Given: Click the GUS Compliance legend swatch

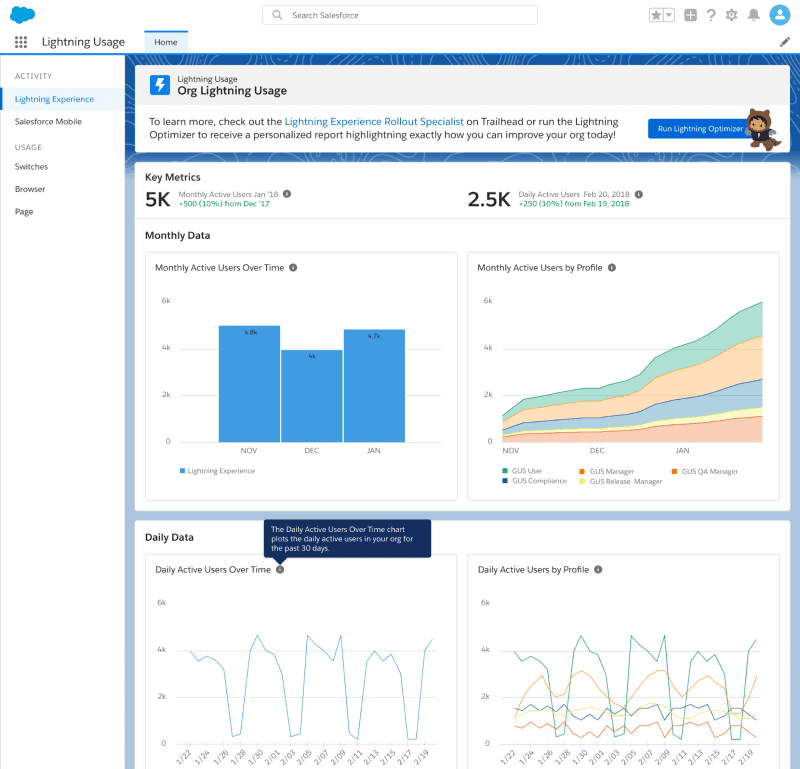Looking at the screenshot, I should point(505,481).
